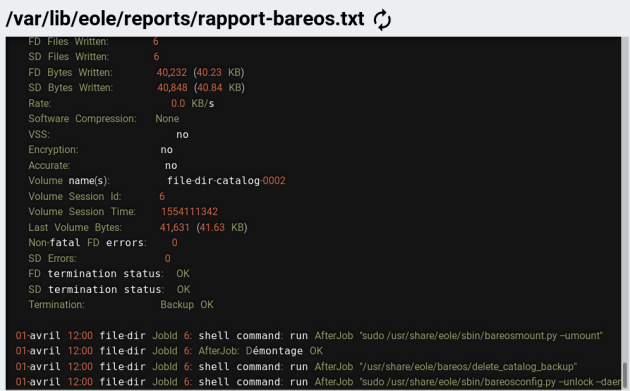
Task: Click the Volume Session Time value 1554111342
Action: click(x=189, y=212)
